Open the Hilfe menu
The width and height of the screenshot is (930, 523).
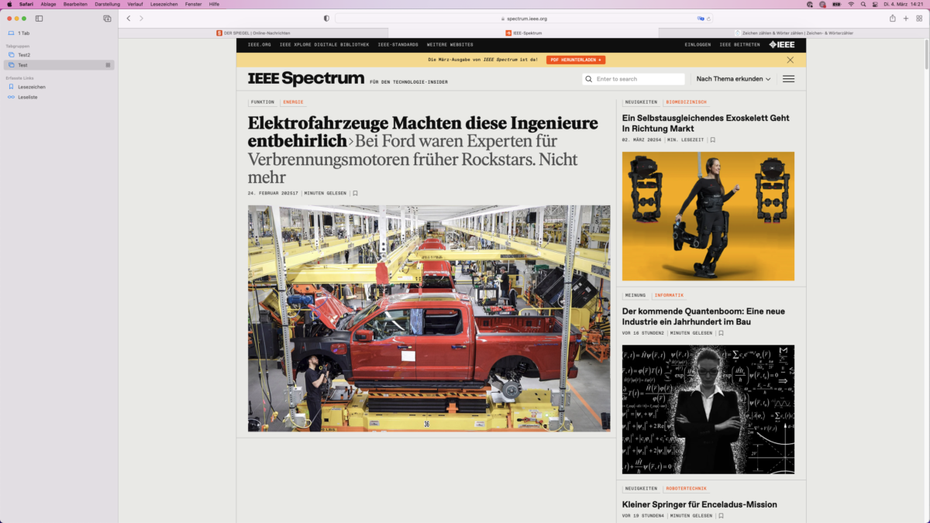tap(214, 4)
